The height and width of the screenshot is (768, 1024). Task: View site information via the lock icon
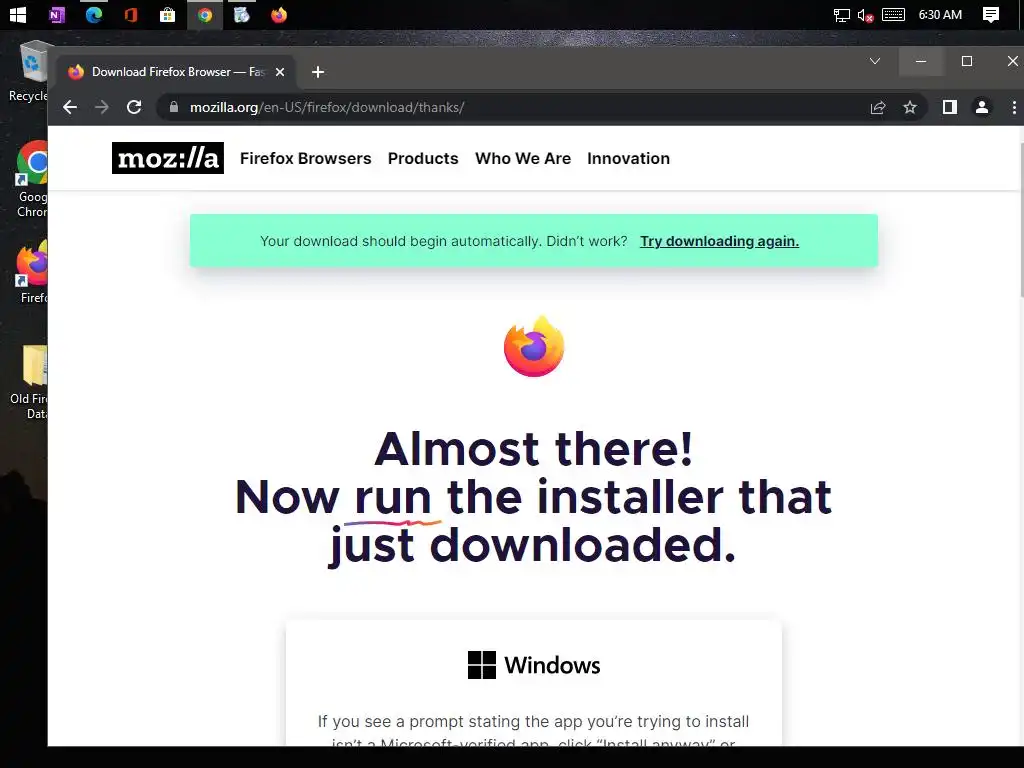click(174, 107)
